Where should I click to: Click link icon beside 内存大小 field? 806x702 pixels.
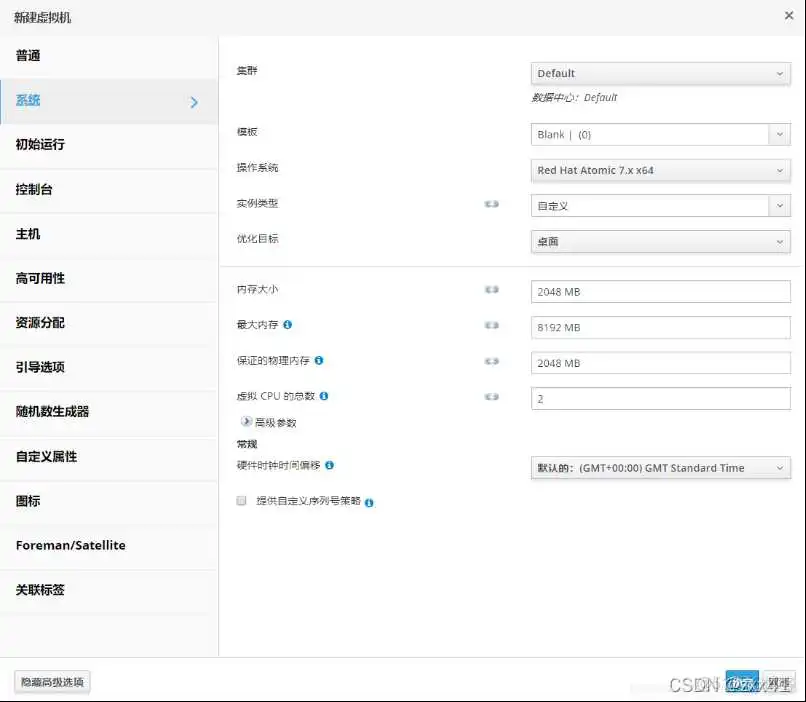tap(491, 290)
